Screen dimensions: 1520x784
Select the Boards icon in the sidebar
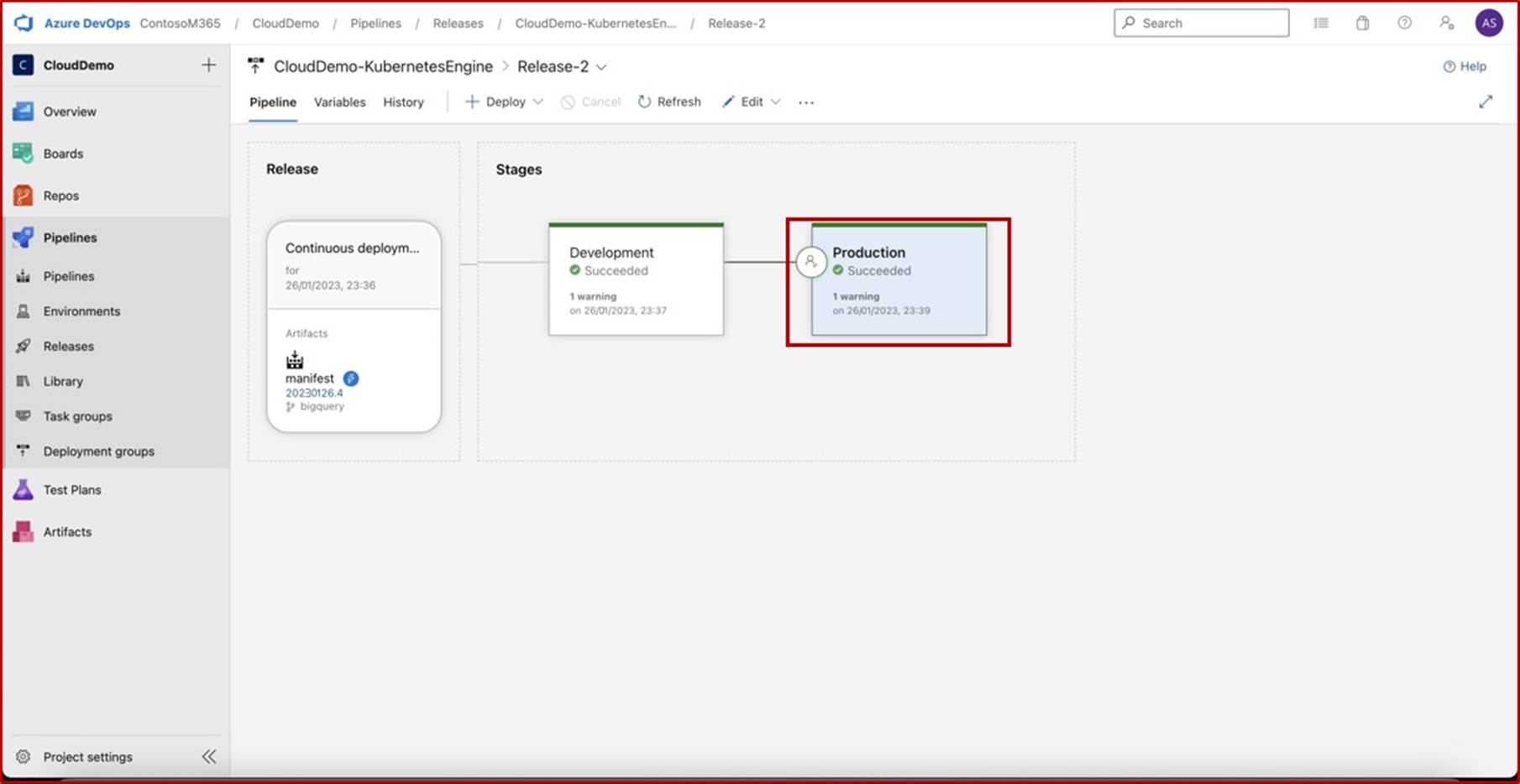click(23, 154)
